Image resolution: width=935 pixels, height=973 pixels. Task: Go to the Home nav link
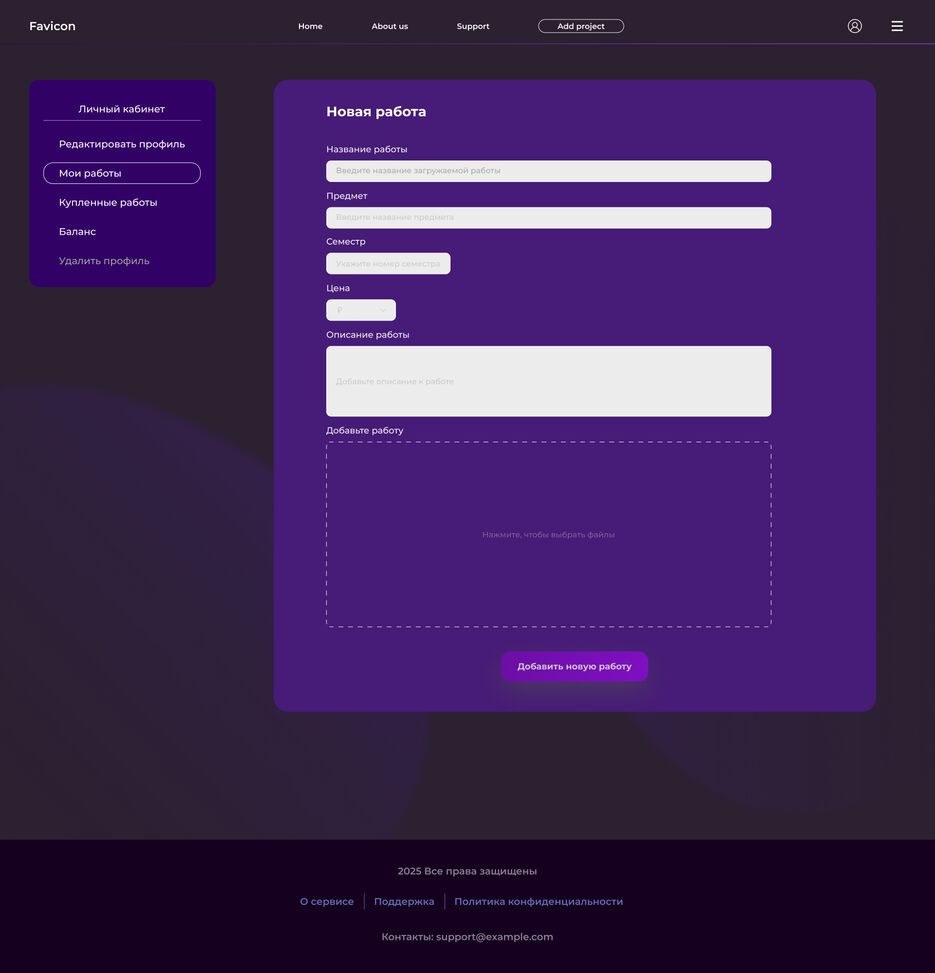click(310, 26)
